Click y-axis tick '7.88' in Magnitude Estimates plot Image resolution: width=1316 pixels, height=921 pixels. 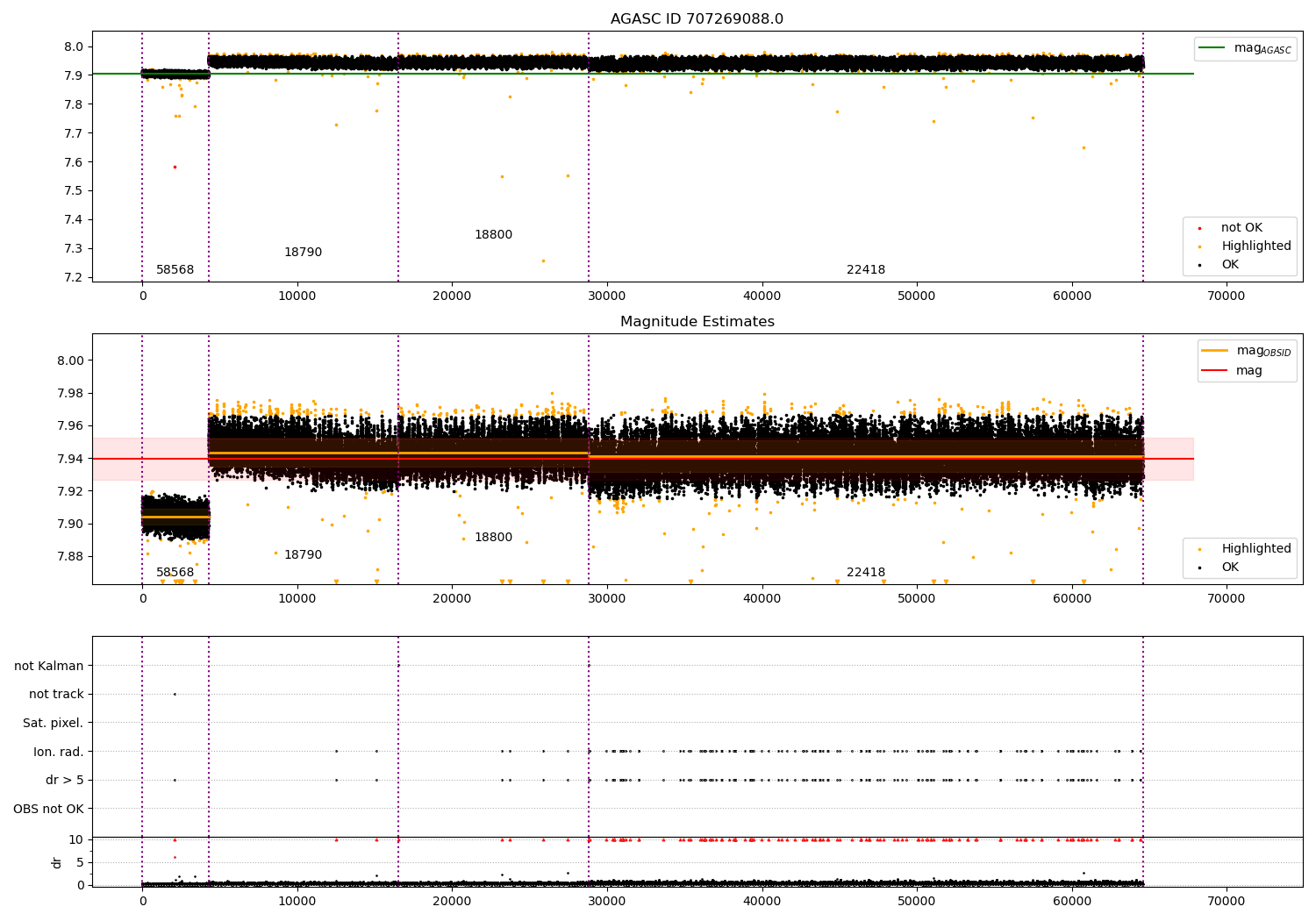[72, 556]
